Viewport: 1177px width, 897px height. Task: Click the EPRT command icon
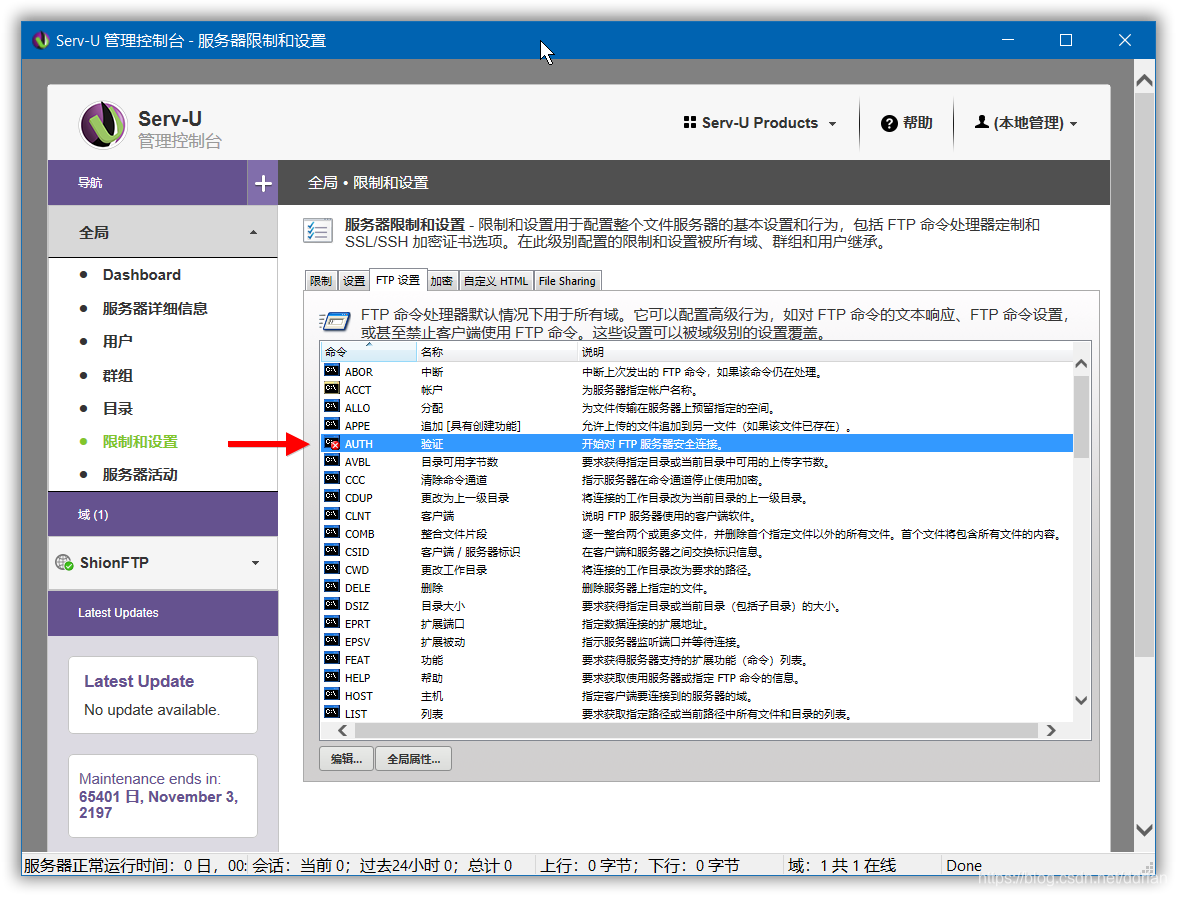[x=332, y=623]
